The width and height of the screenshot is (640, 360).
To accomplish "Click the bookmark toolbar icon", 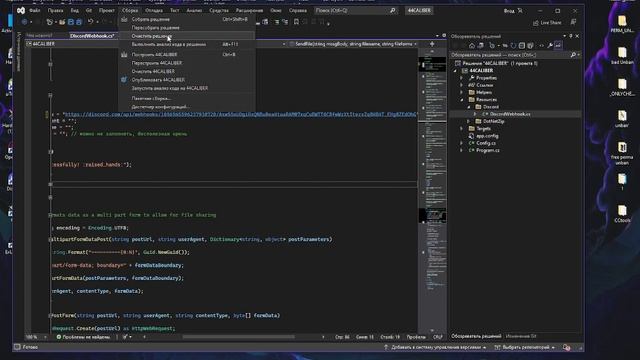I will click(x=296, y=22).
